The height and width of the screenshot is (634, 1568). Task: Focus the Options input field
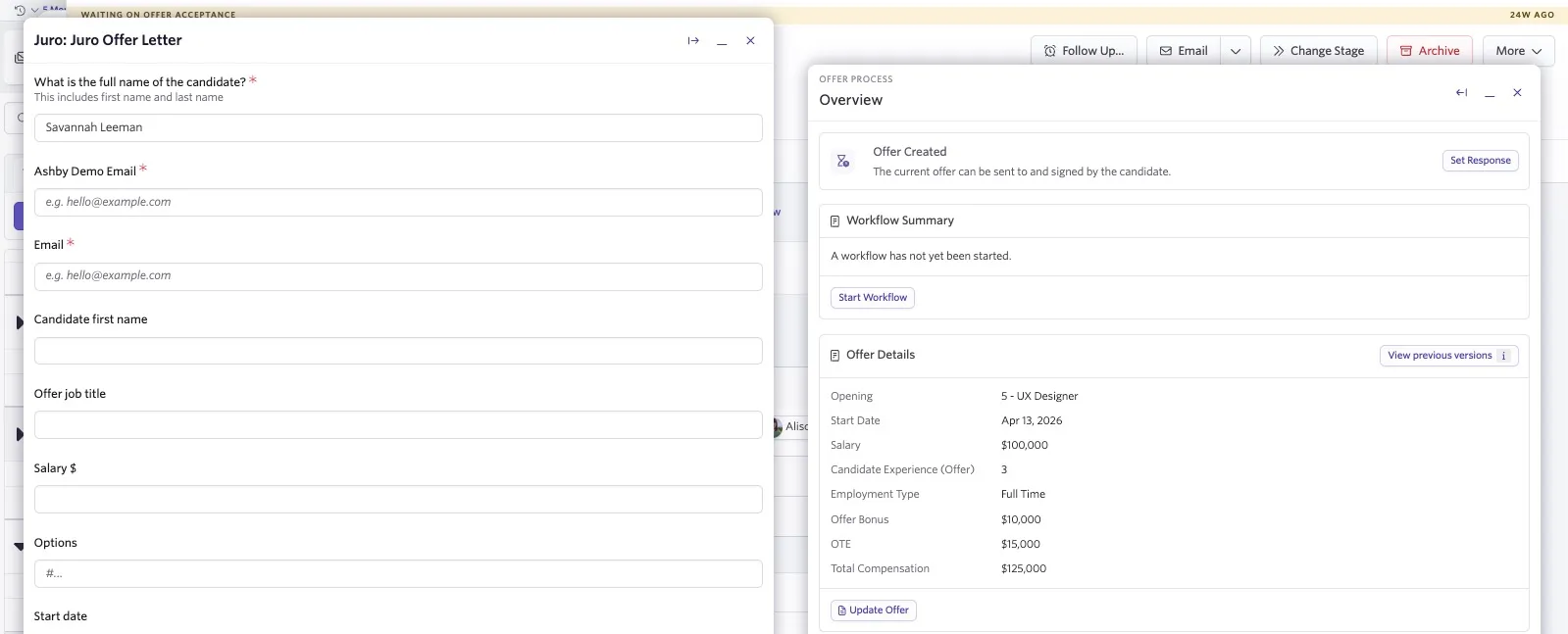[x=398, y=573]
